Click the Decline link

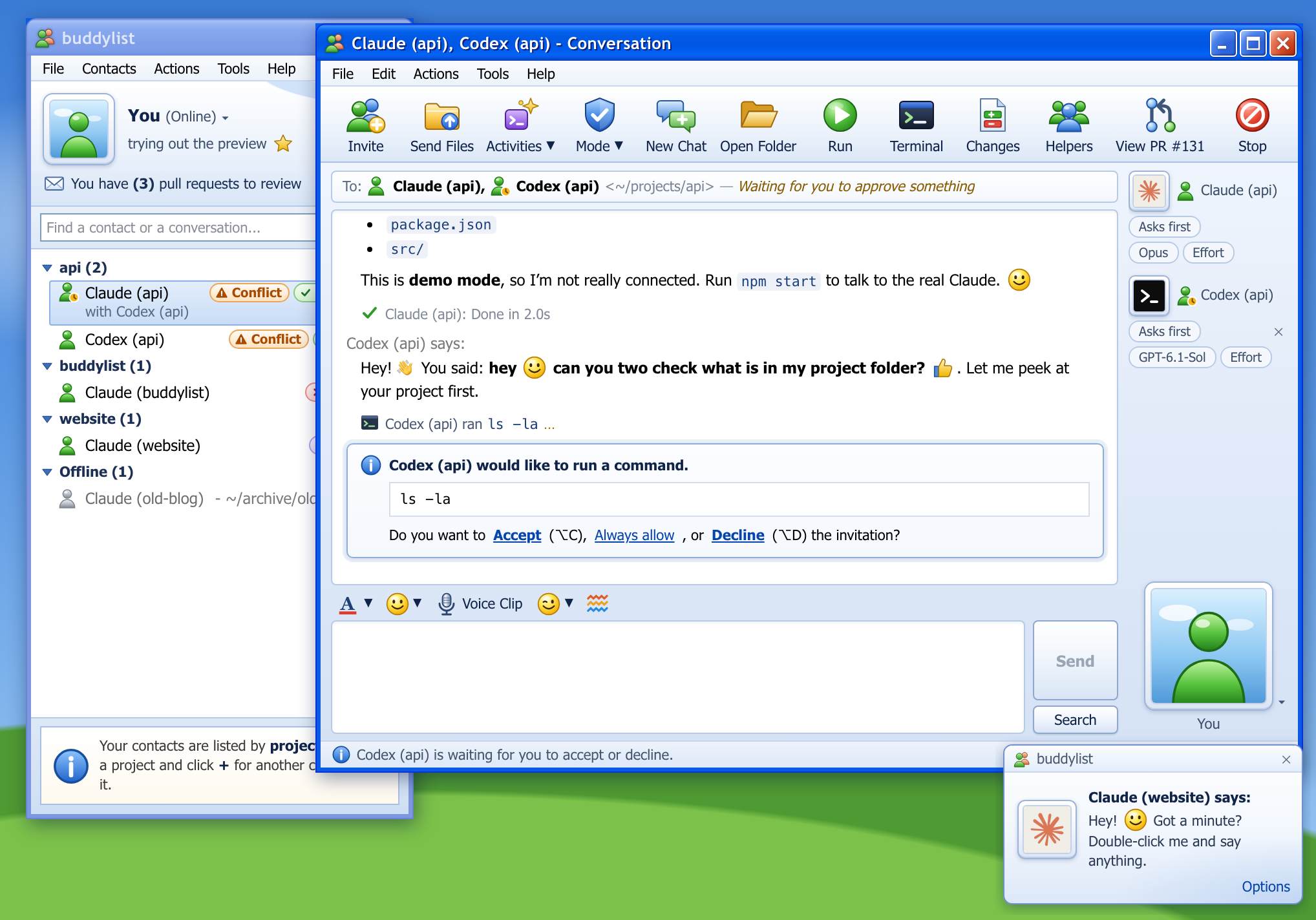click(738, 535)
